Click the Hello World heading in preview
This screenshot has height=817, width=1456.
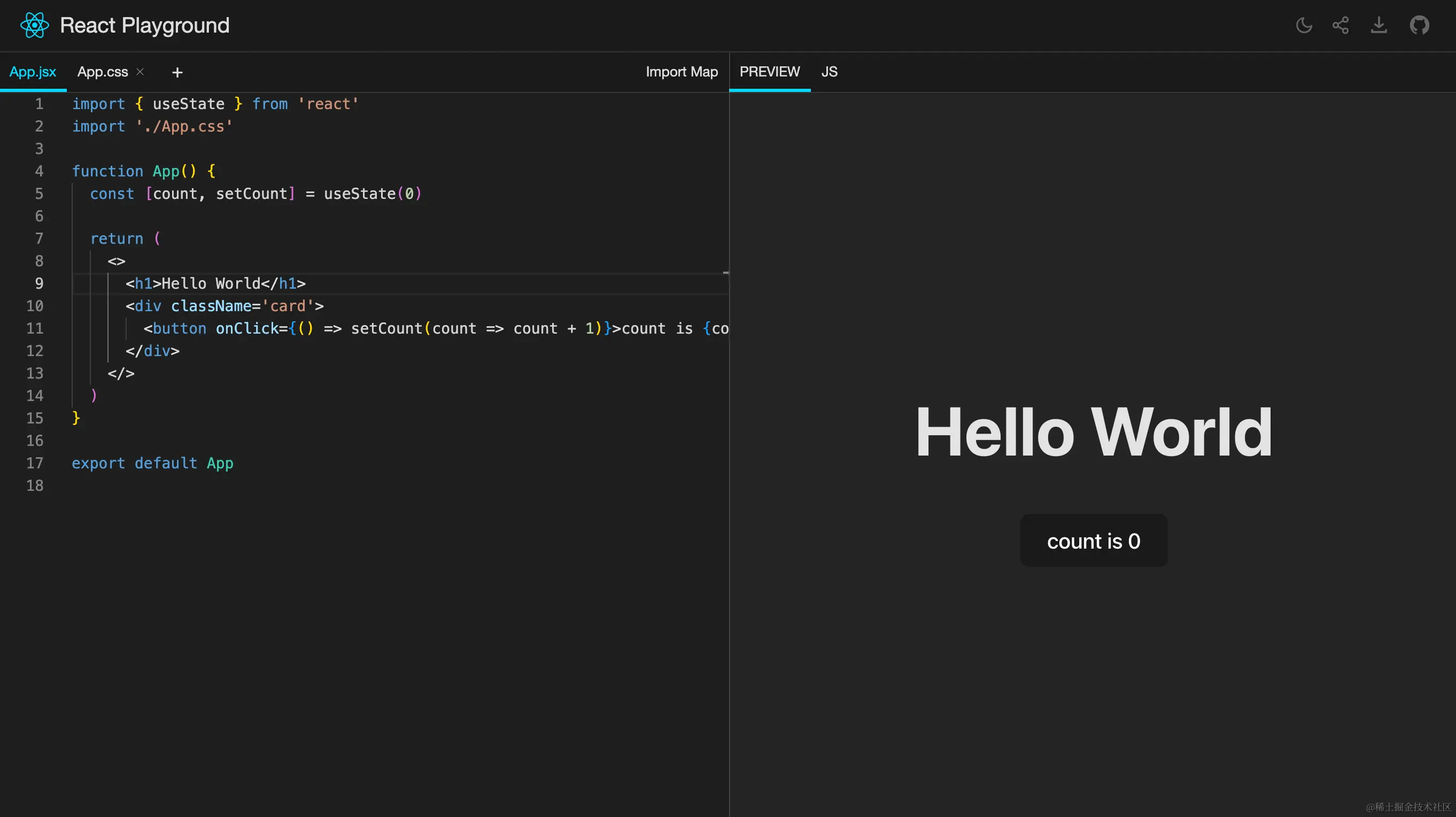(x=1093, y=433)
